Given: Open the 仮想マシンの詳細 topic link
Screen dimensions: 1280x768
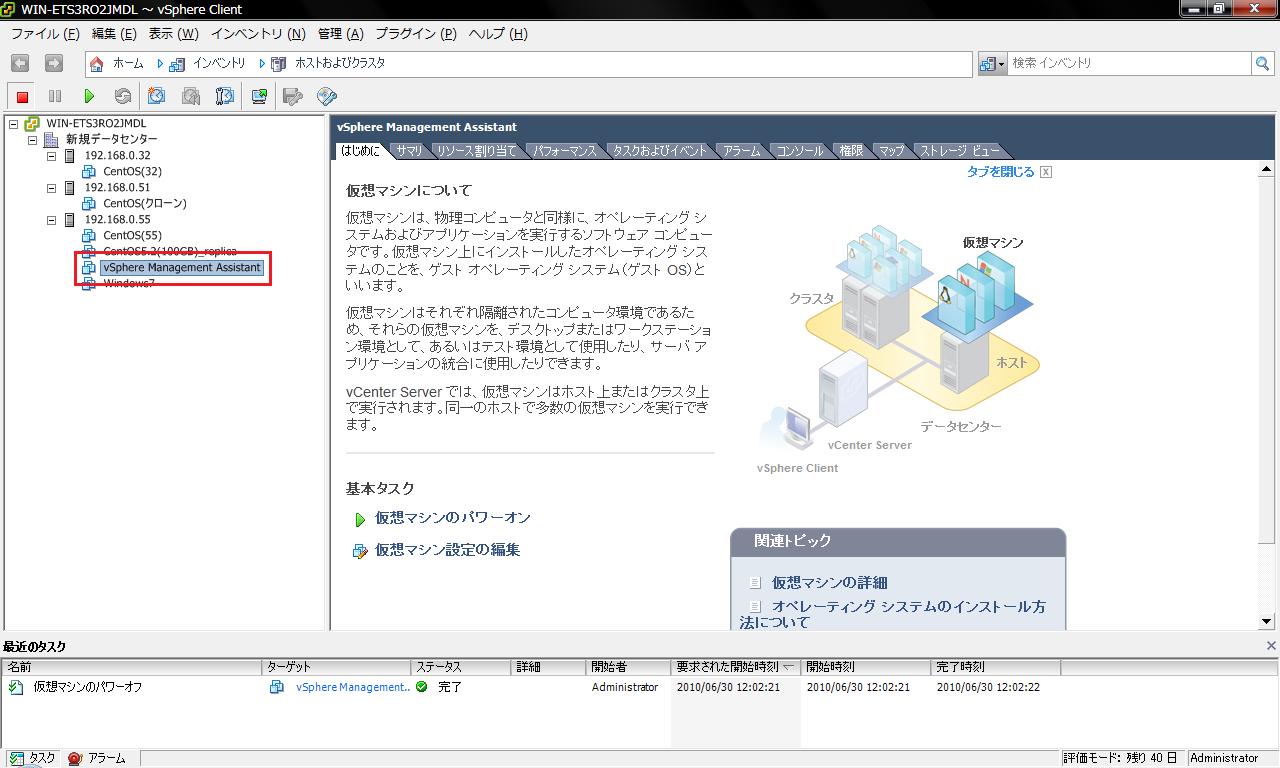Looking at the screenshot, I should [830, 583].
